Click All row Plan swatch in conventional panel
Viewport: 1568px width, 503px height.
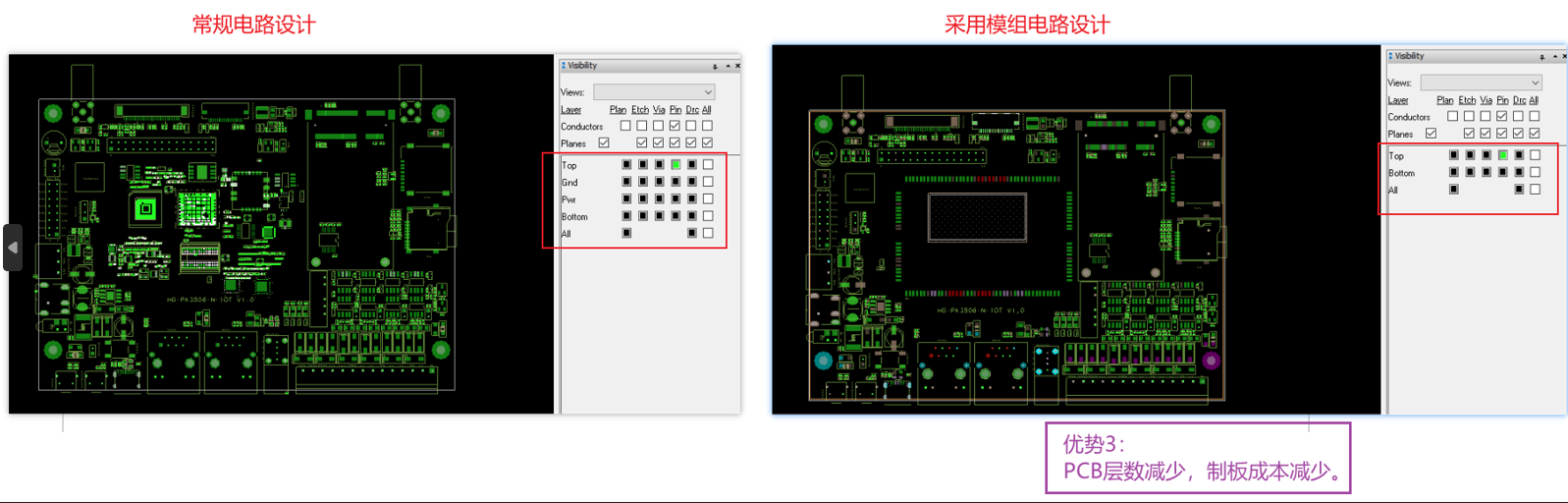[626, 233]
